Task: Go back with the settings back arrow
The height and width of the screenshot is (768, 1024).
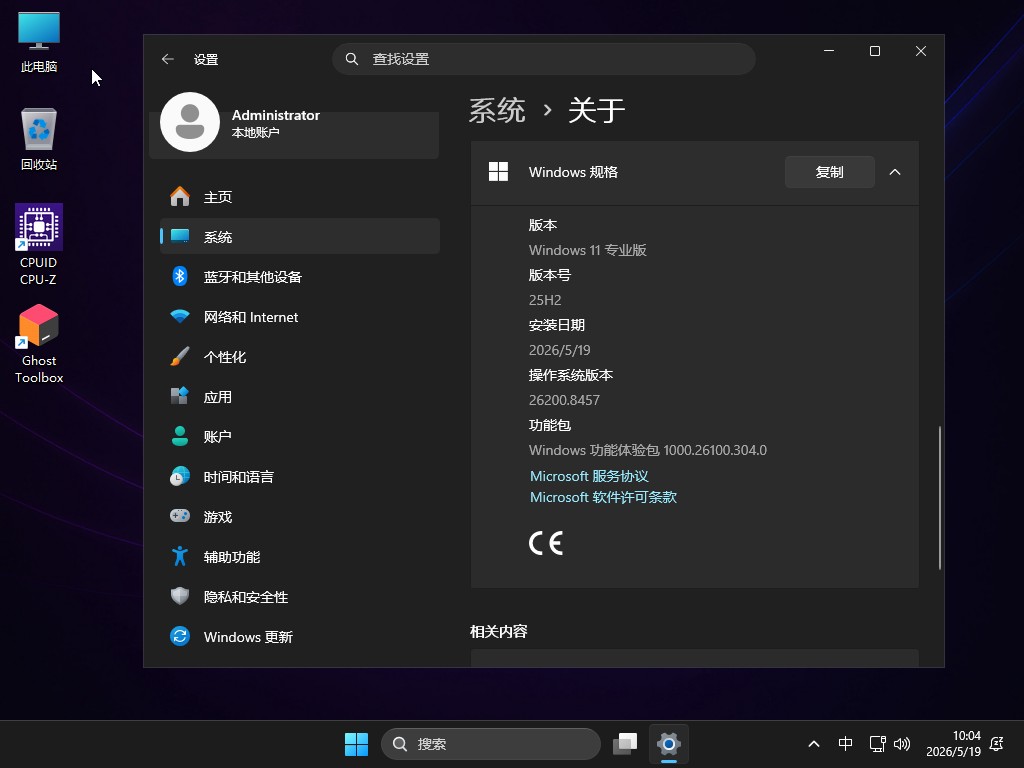Action: [168, 59]
